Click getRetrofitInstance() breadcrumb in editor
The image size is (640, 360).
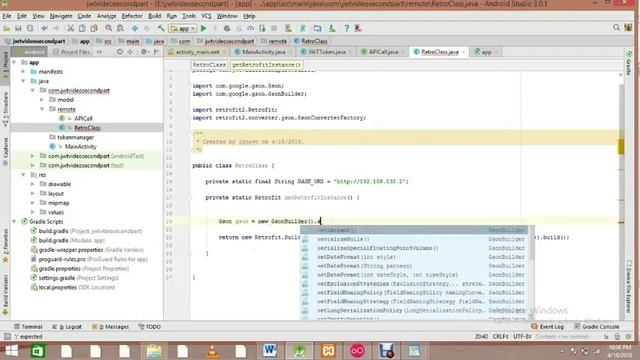coord(266,65)
